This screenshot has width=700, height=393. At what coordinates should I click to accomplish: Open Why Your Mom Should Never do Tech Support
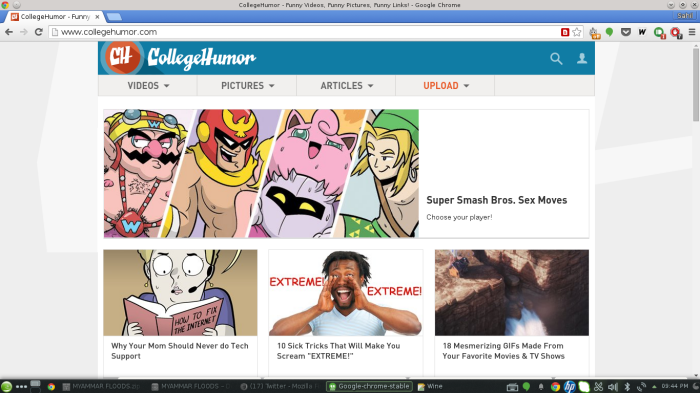click(x=179, y=351)
